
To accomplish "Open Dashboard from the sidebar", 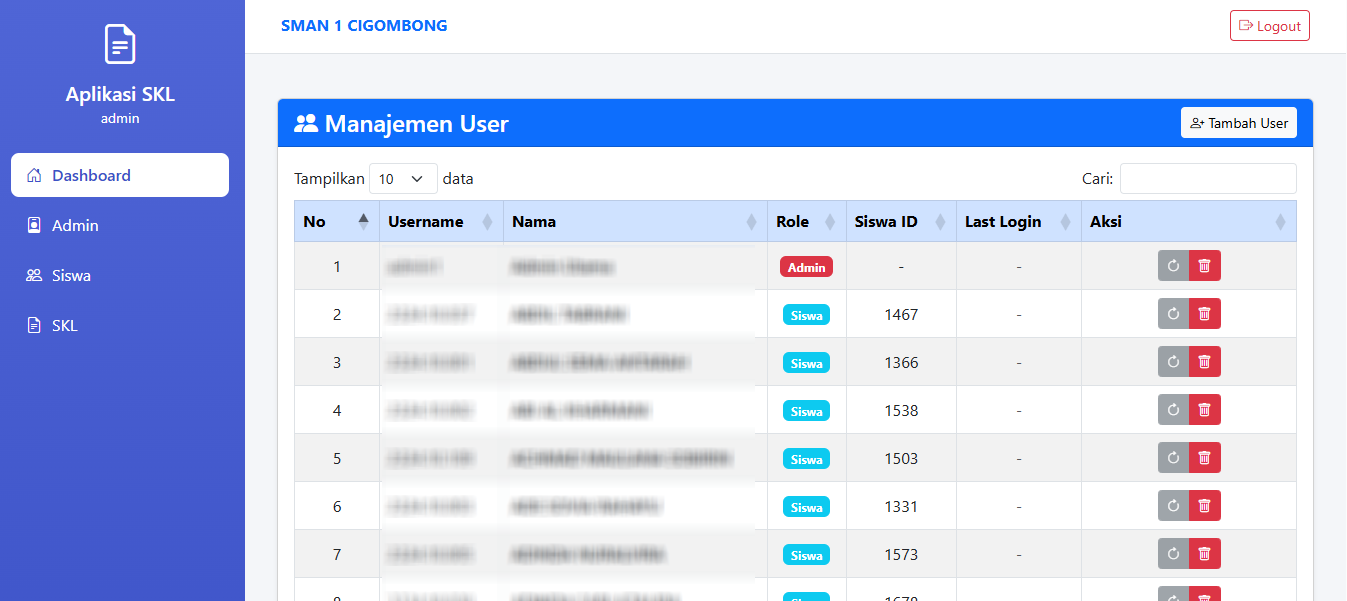I will coord(120,175).
